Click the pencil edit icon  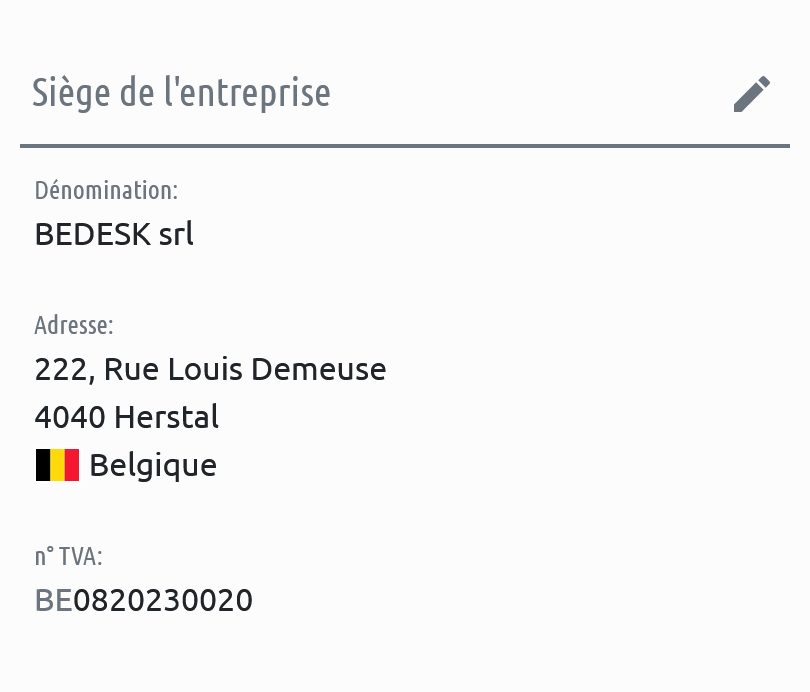tap(752, 94)
